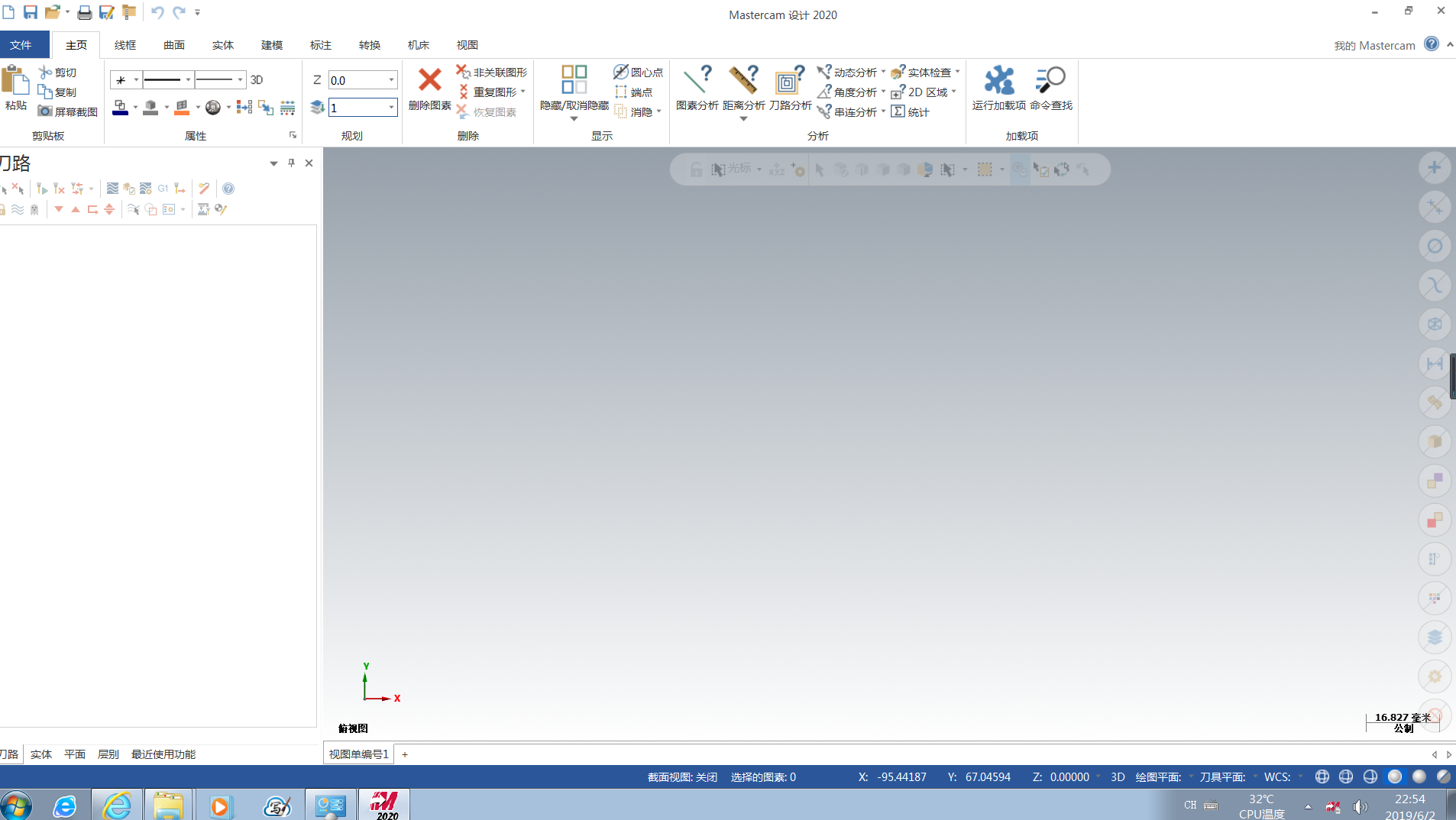
Task: Click the print icon in quick access toolbar
Action: coord(85,12)
